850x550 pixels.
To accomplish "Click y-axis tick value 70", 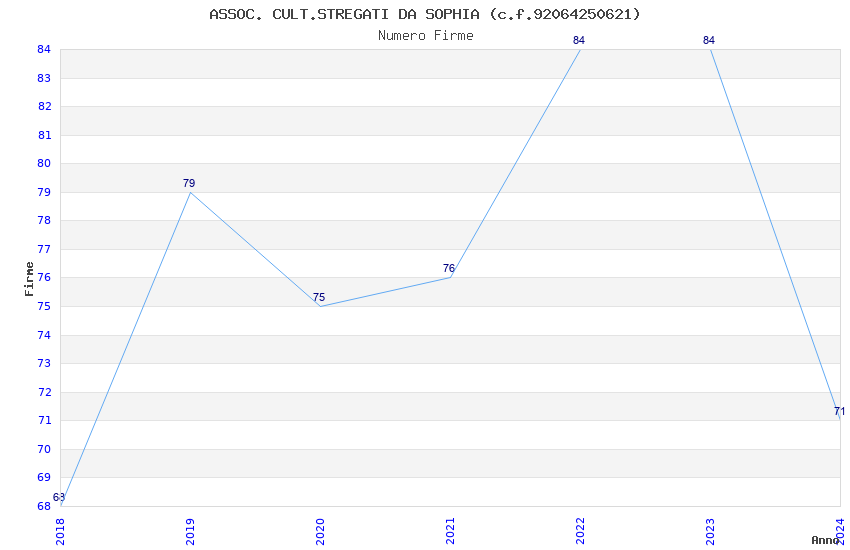I will [44, 449].
